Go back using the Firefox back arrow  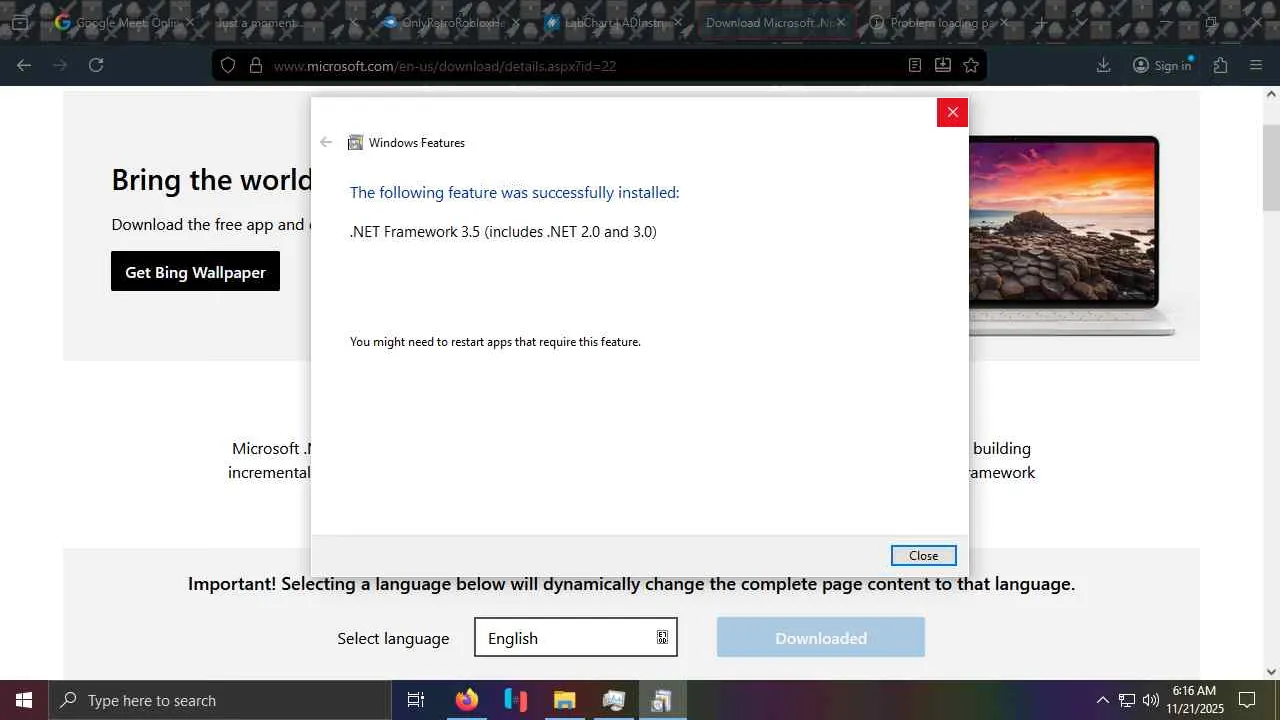click(24, 65)
